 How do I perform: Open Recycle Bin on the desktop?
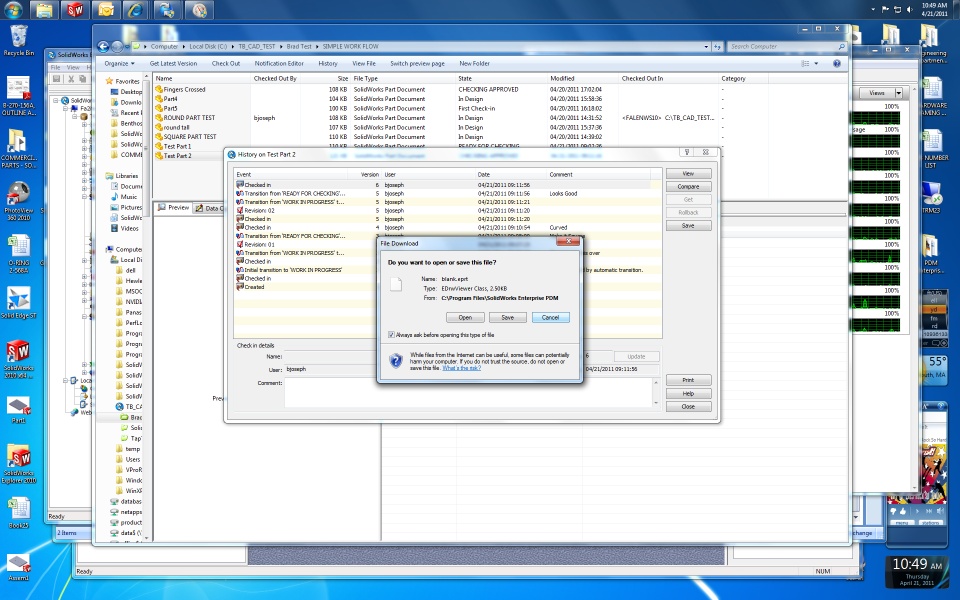[18, 40]
